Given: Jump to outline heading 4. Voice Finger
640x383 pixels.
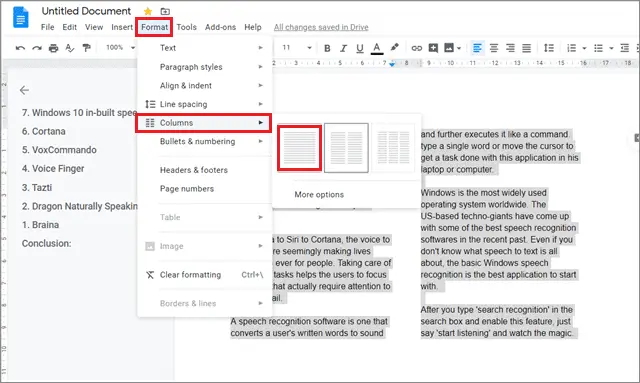Looking at the screenshot, I should click(x=53, y=169).
